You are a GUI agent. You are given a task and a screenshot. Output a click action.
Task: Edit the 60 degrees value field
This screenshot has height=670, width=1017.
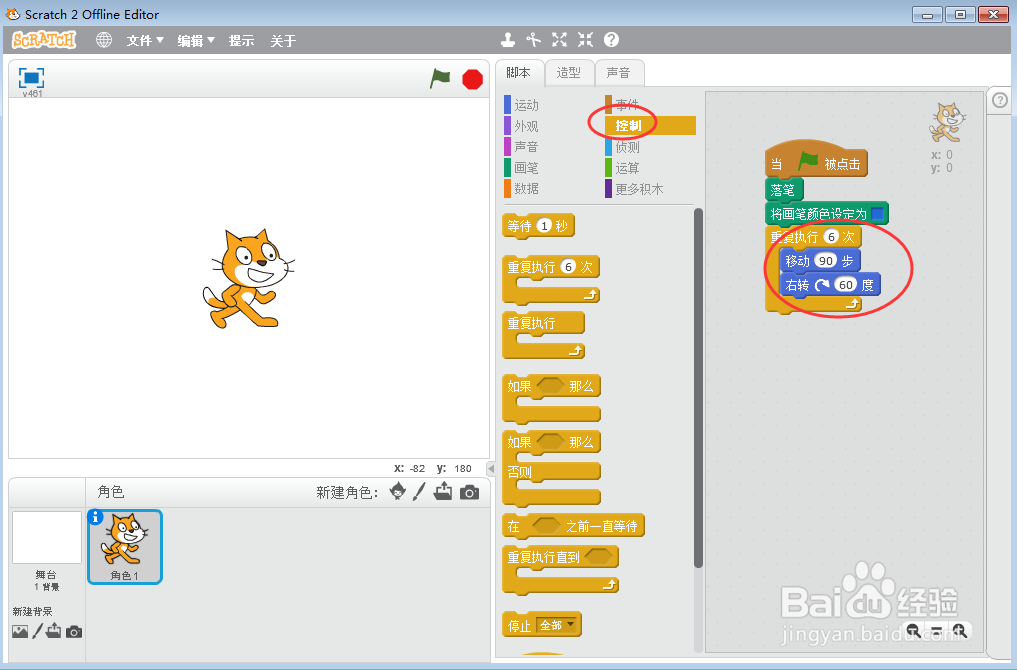[x=846, y=285]
